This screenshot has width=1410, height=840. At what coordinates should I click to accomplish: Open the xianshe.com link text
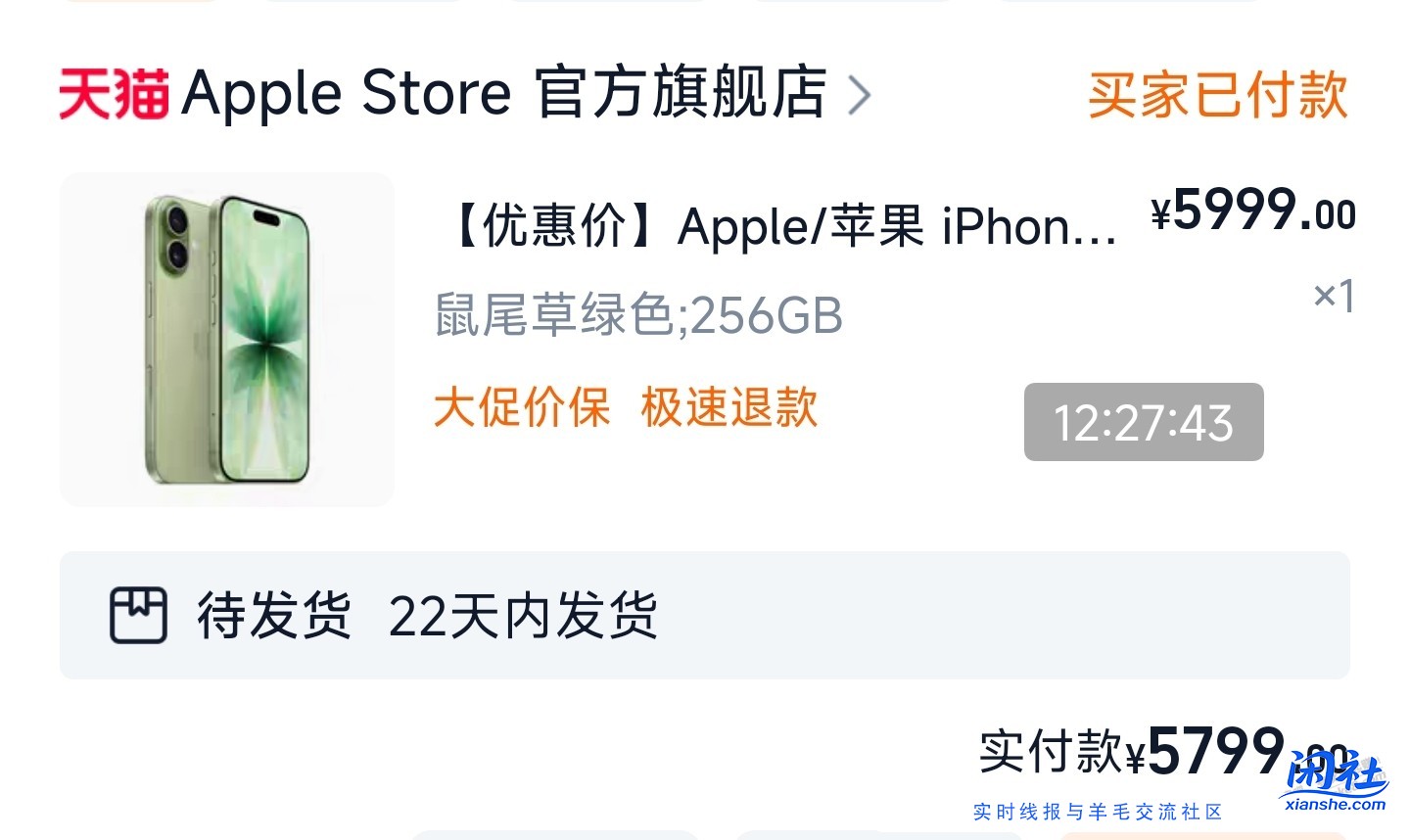pos(1336,805)
